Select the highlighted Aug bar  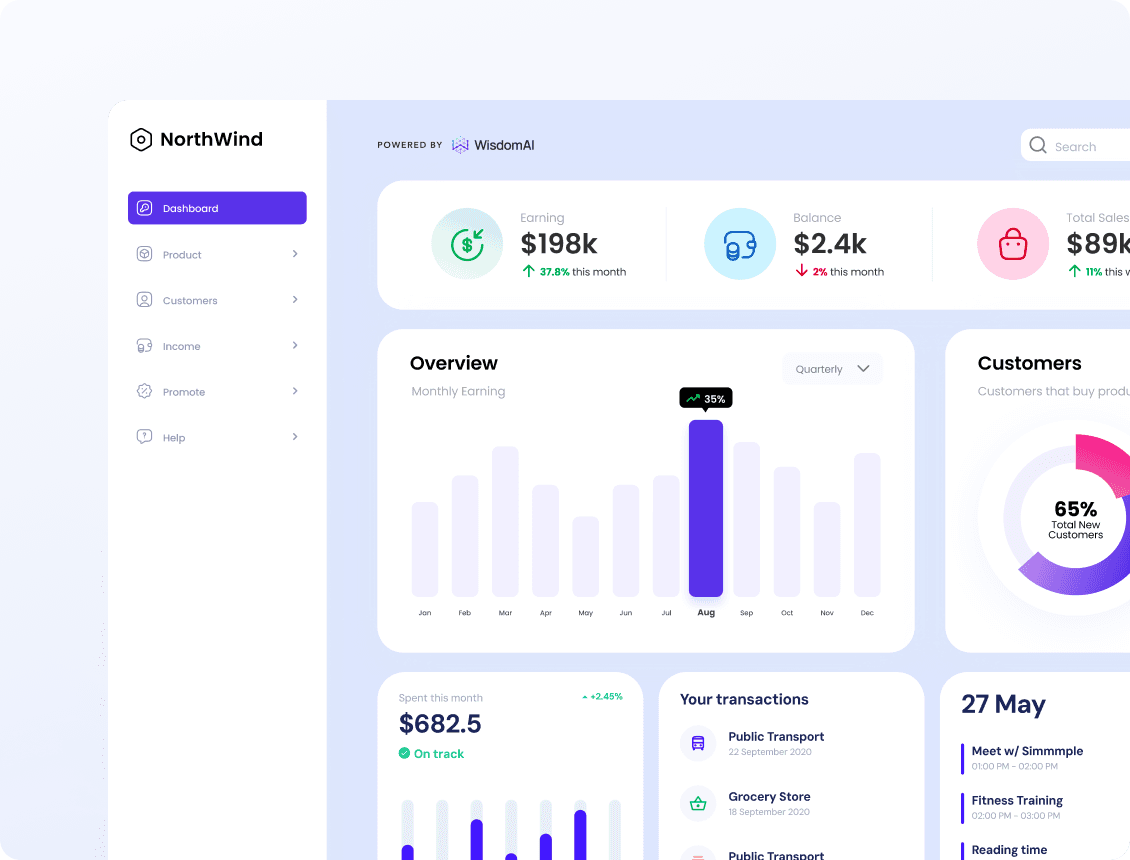click(706, 508)
